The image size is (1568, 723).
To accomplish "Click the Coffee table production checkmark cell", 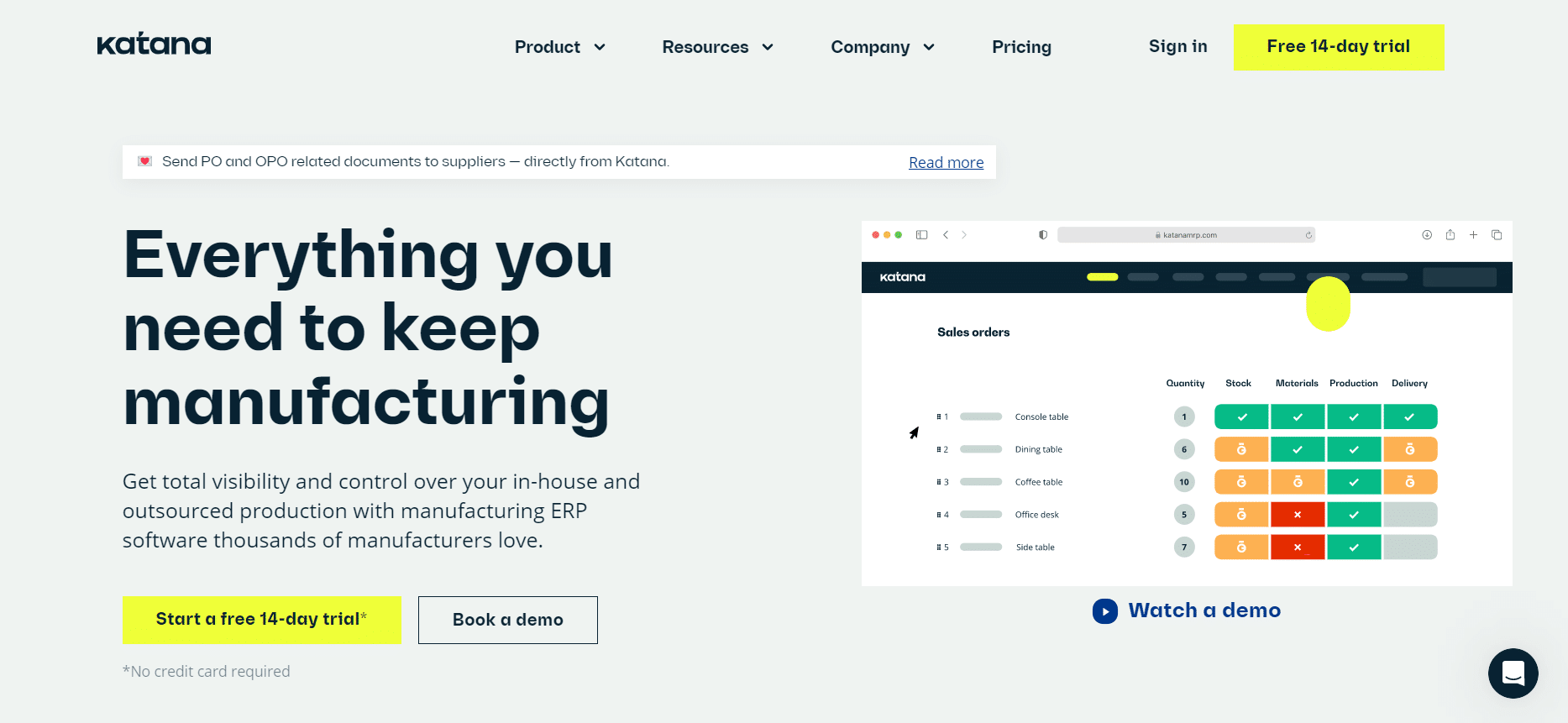I will [1354, 482].
